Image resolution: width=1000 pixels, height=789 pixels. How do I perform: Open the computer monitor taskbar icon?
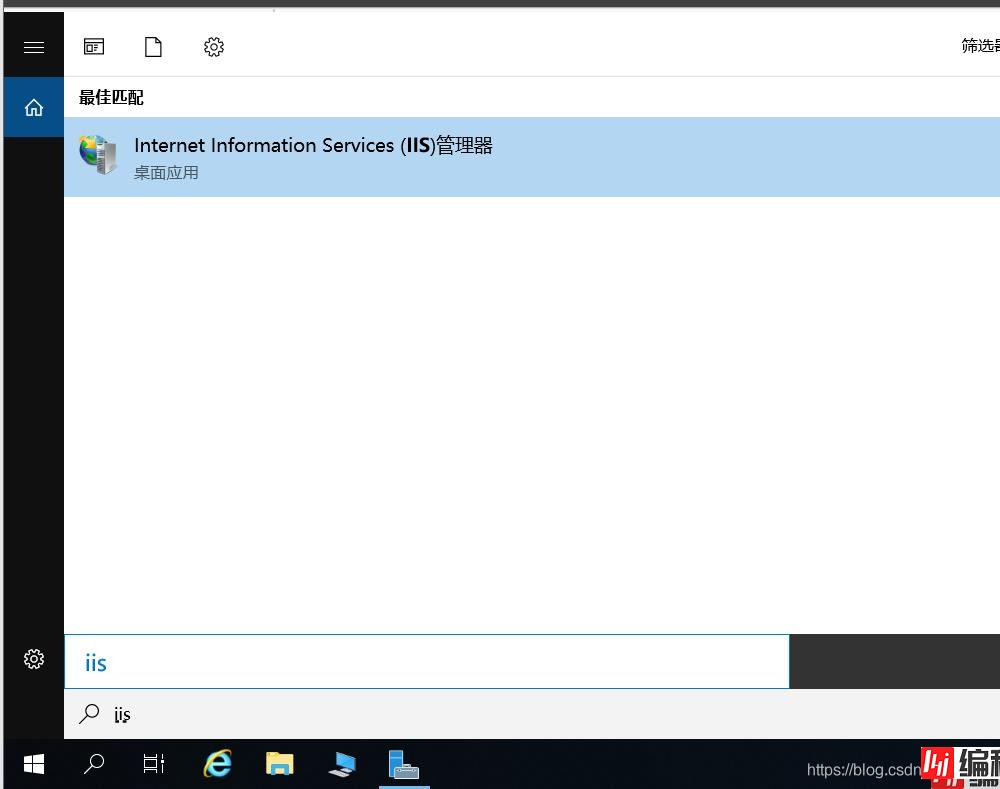click(x=342, y=765)
